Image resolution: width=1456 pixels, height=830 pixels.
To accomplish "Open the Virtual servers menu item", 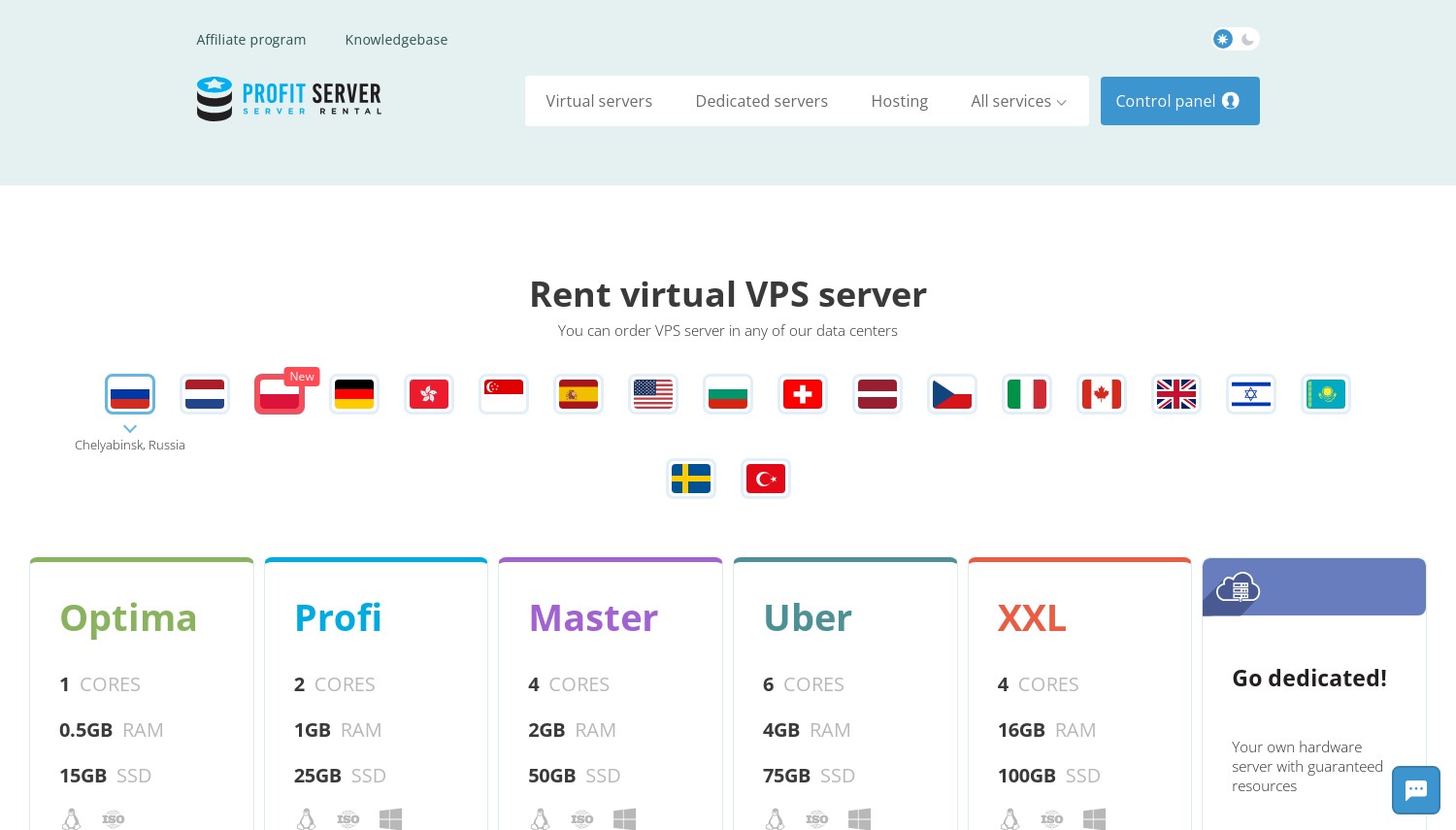I will 599,101.
